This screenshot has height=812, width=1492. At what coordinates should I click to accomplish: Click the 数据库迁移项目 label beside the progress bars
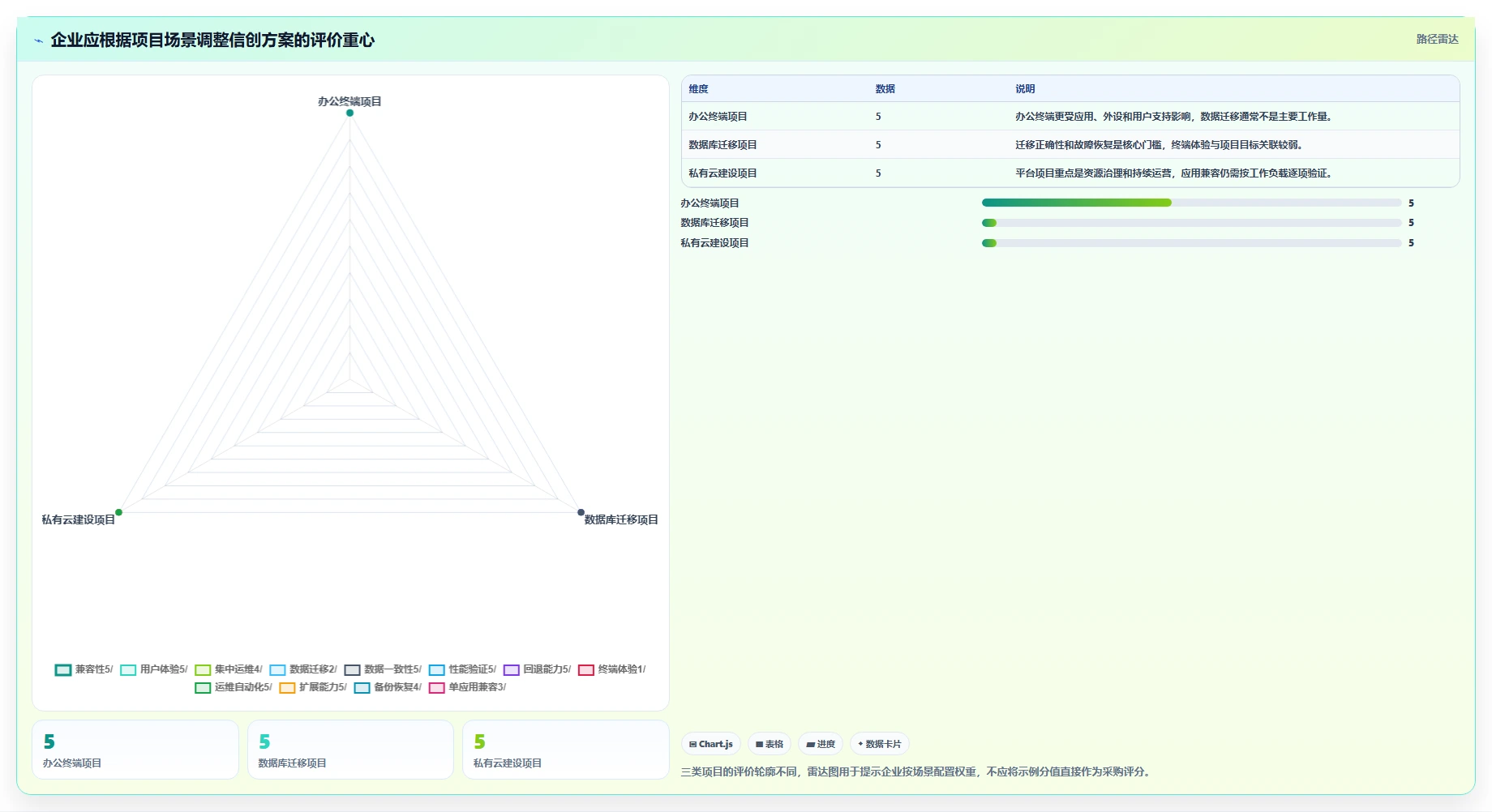tap(714, 223)
